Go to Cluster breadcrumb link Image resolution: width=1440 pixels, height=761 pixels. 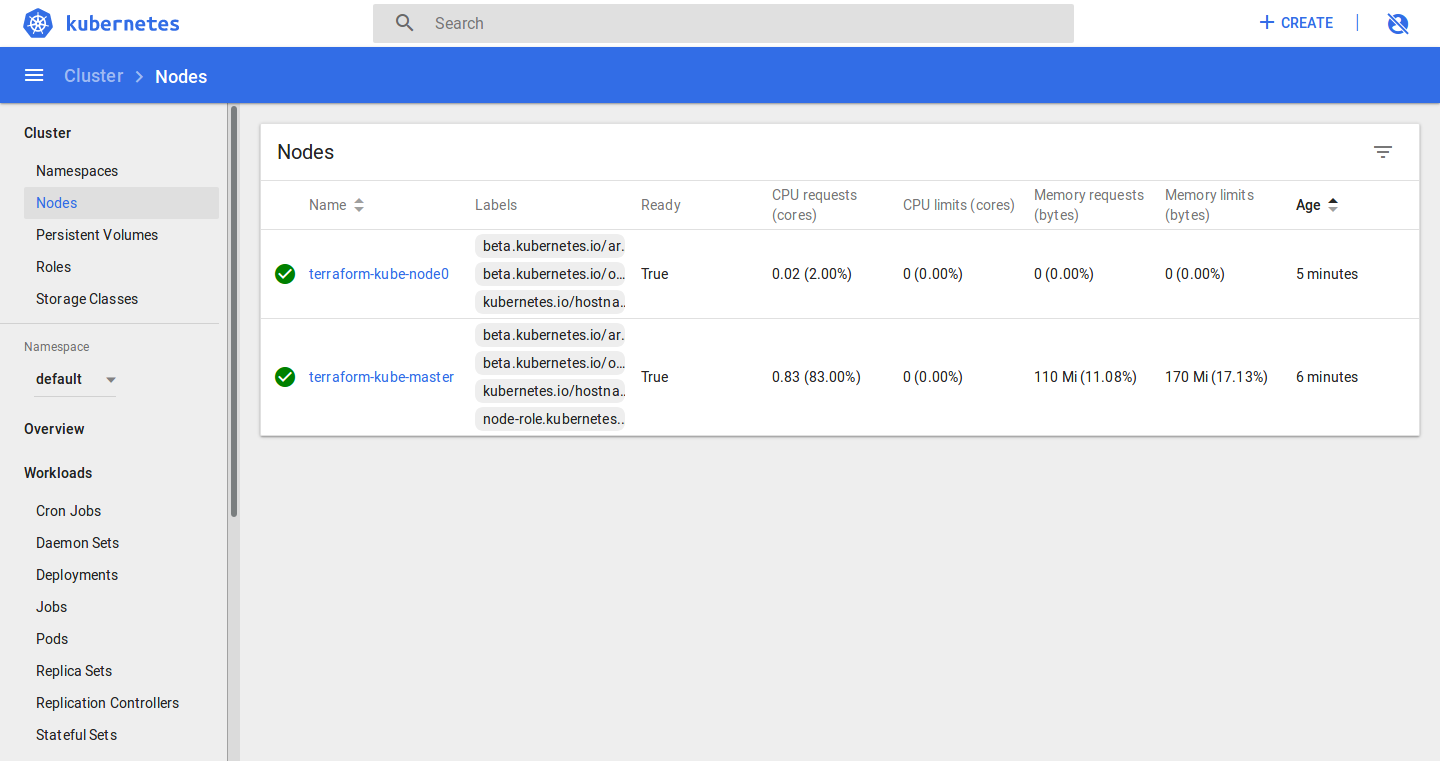(x=94, y=76)
